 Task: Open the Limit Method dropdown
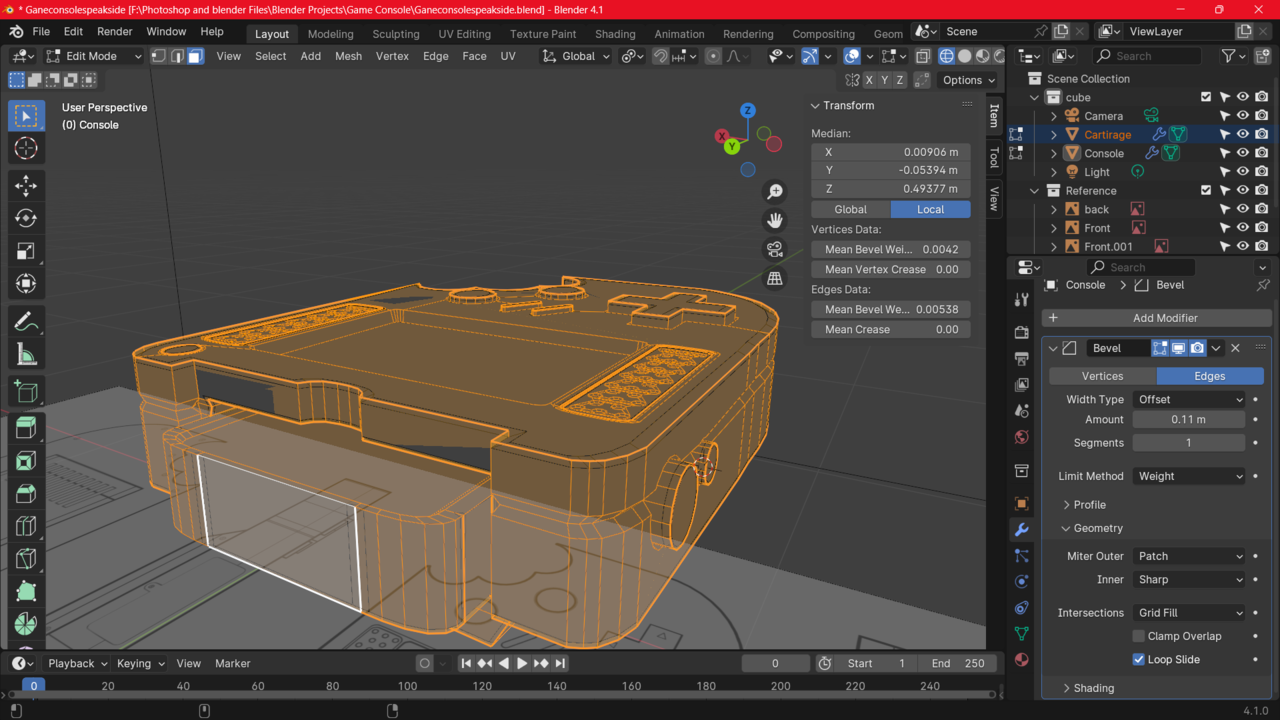1189,475
